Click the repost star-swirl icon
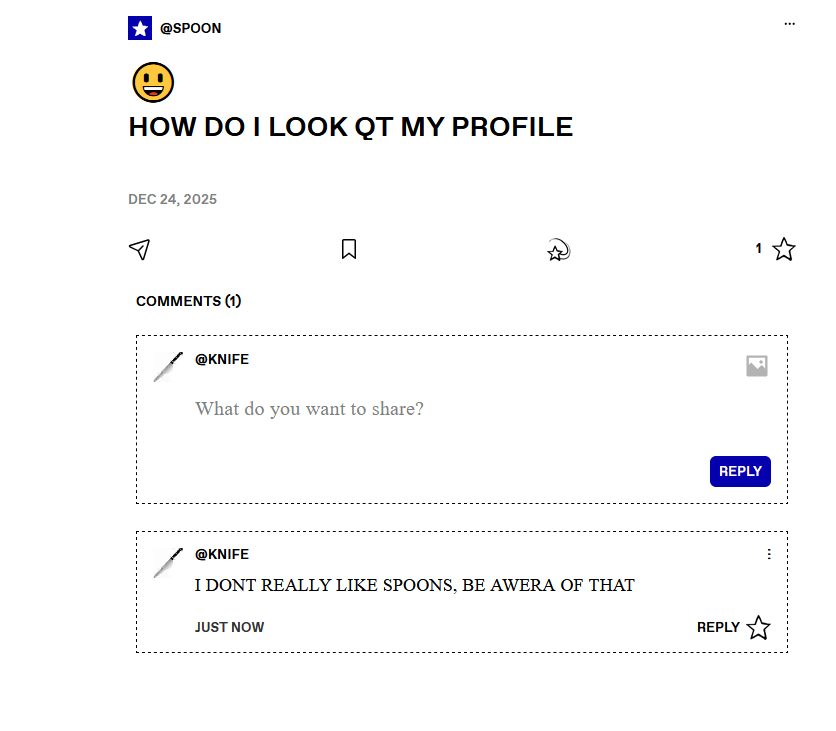The height and width of the screenshot is (731, 836). point(558,250)
